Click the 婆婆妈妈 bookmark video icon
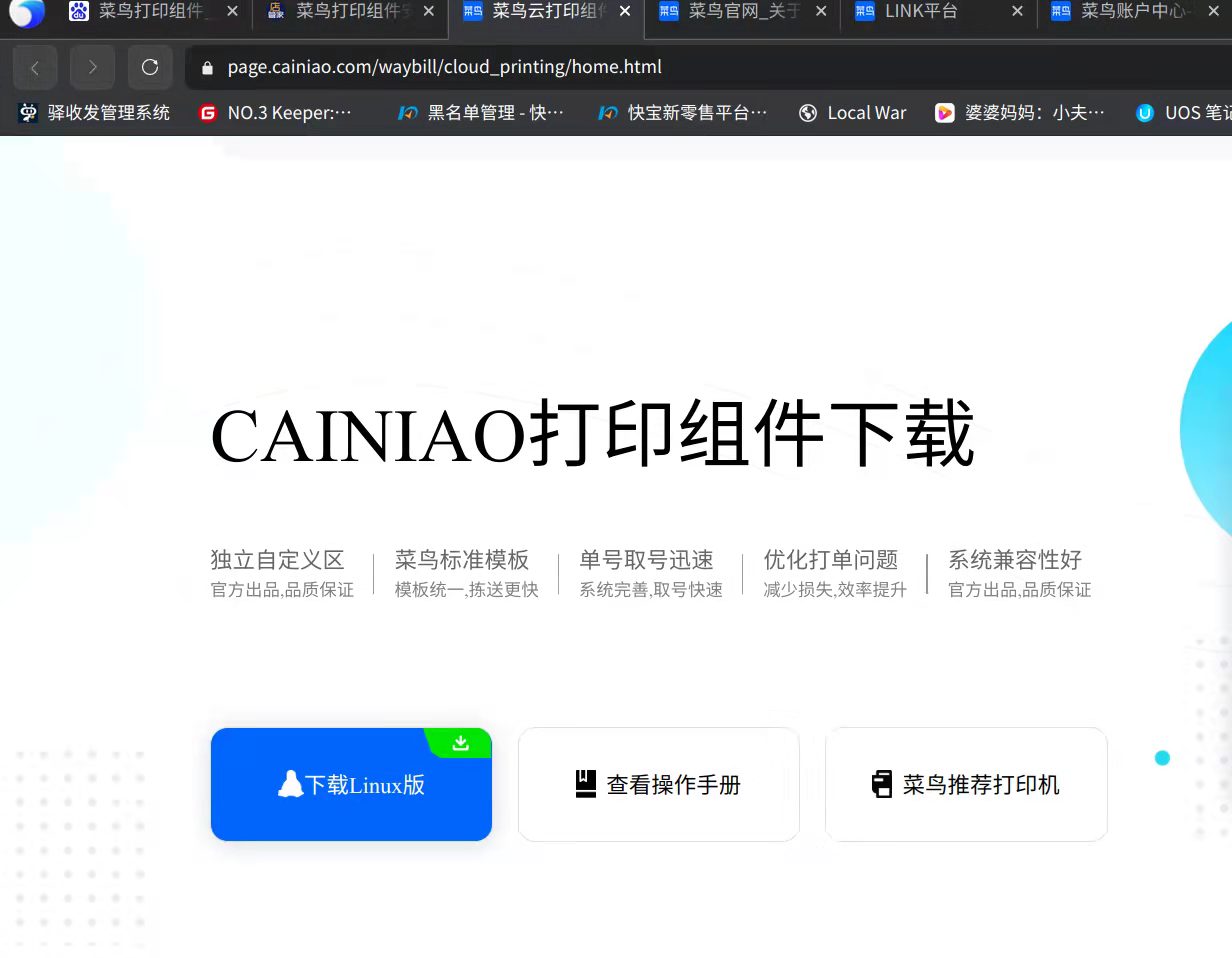The height and width of the screenshot is (958, 1232). (x=944, y=112)
